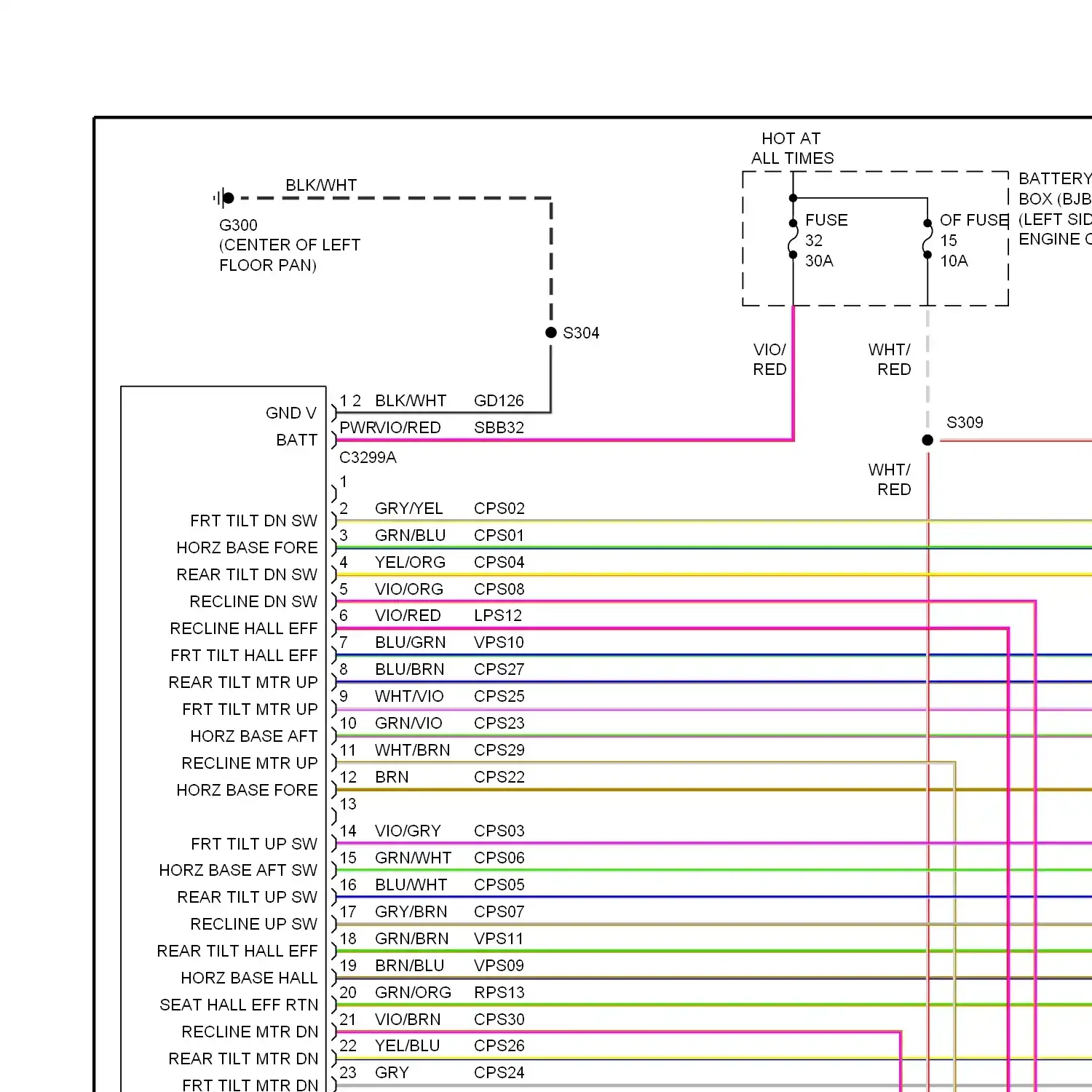Select the REAR TILT DN SW label
The height and width of the screenshot is (1092, 1092).
tap(247, 575)
